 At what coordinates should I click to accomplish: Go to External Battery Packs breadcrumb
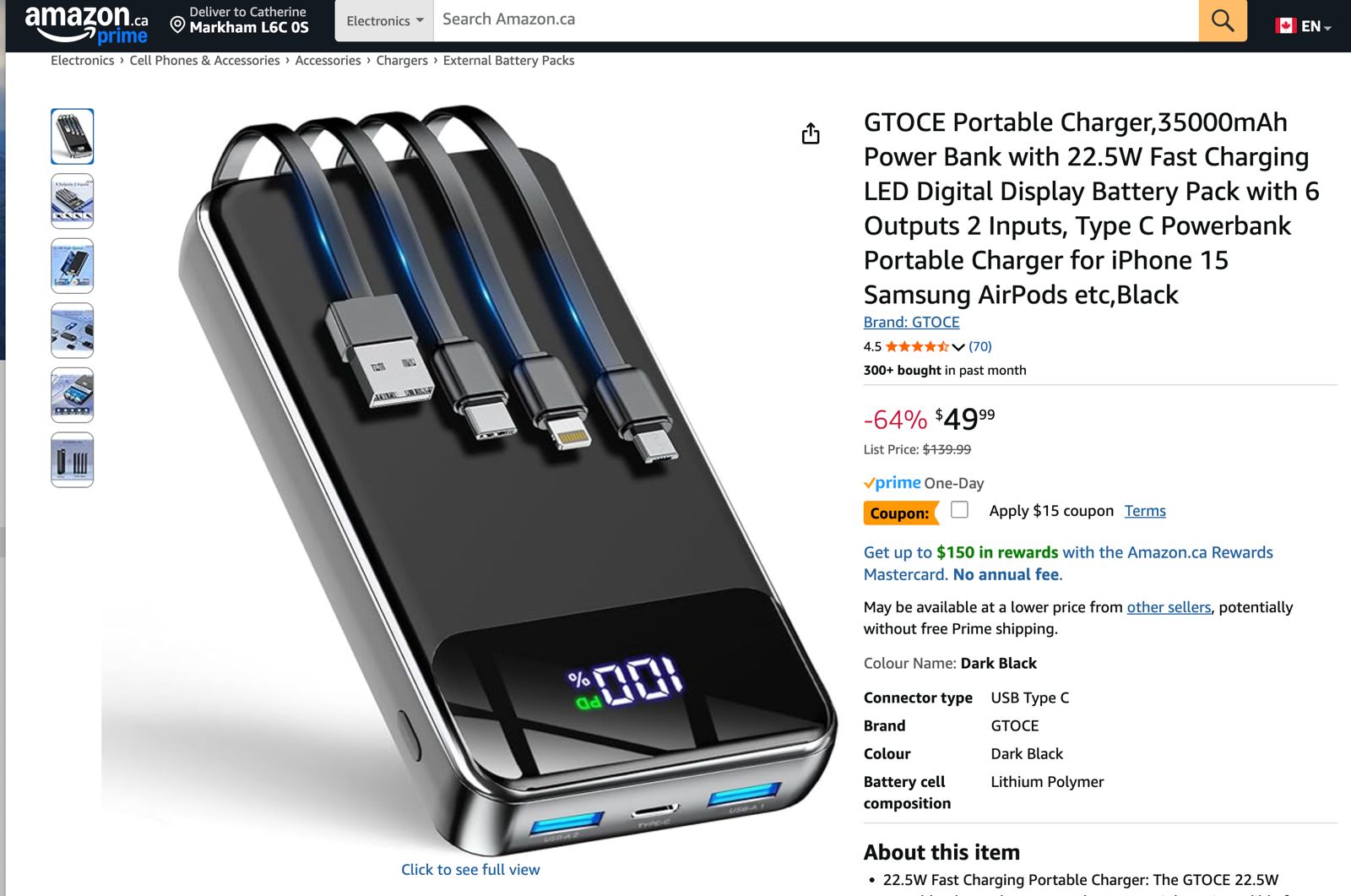[508, 61]
